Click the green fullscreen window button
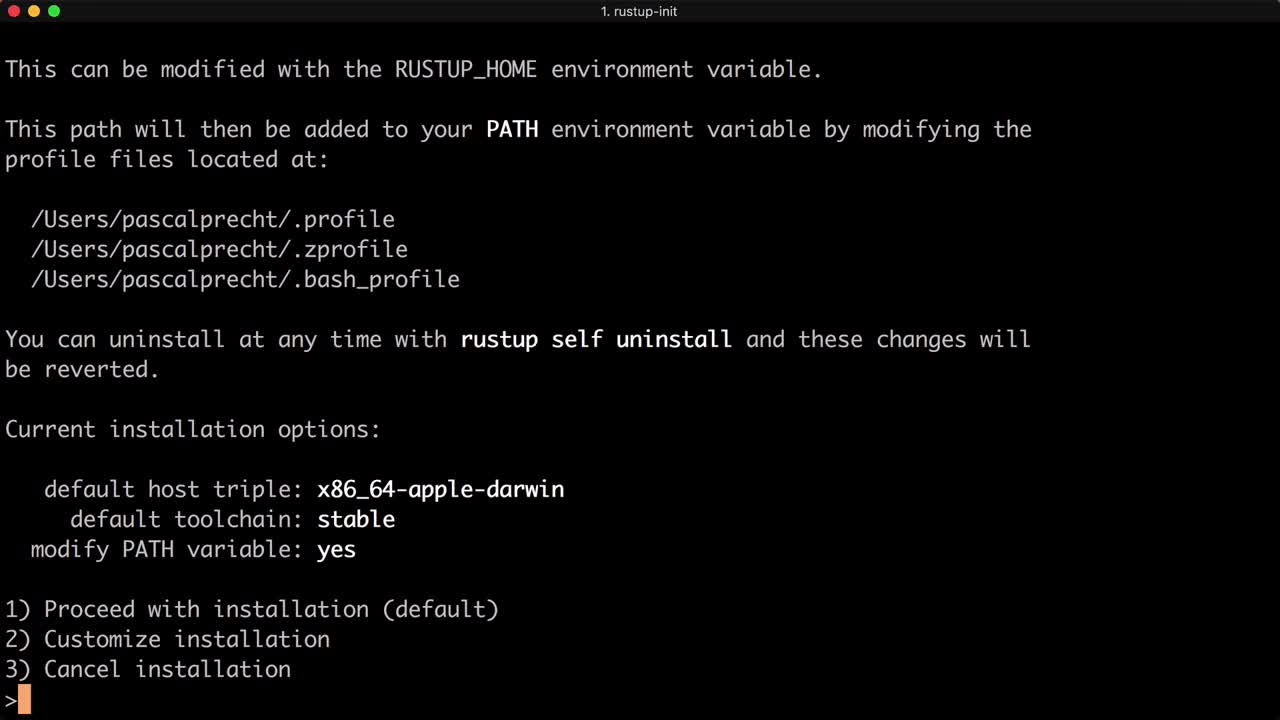The image size is (1280, 720). point(54,11)
